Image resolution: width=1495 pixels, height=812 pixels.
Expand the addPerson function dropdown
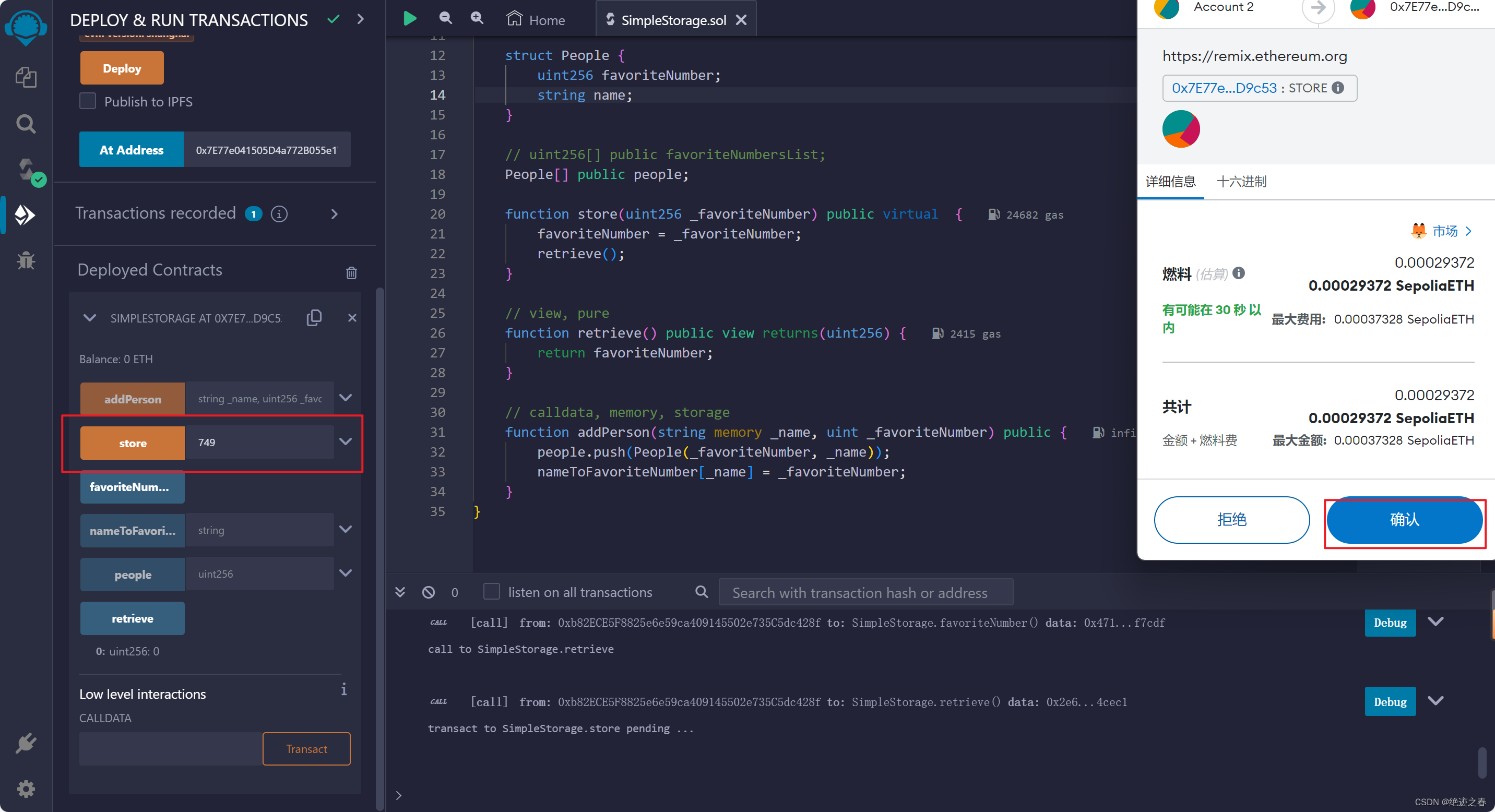pos(346,397)
